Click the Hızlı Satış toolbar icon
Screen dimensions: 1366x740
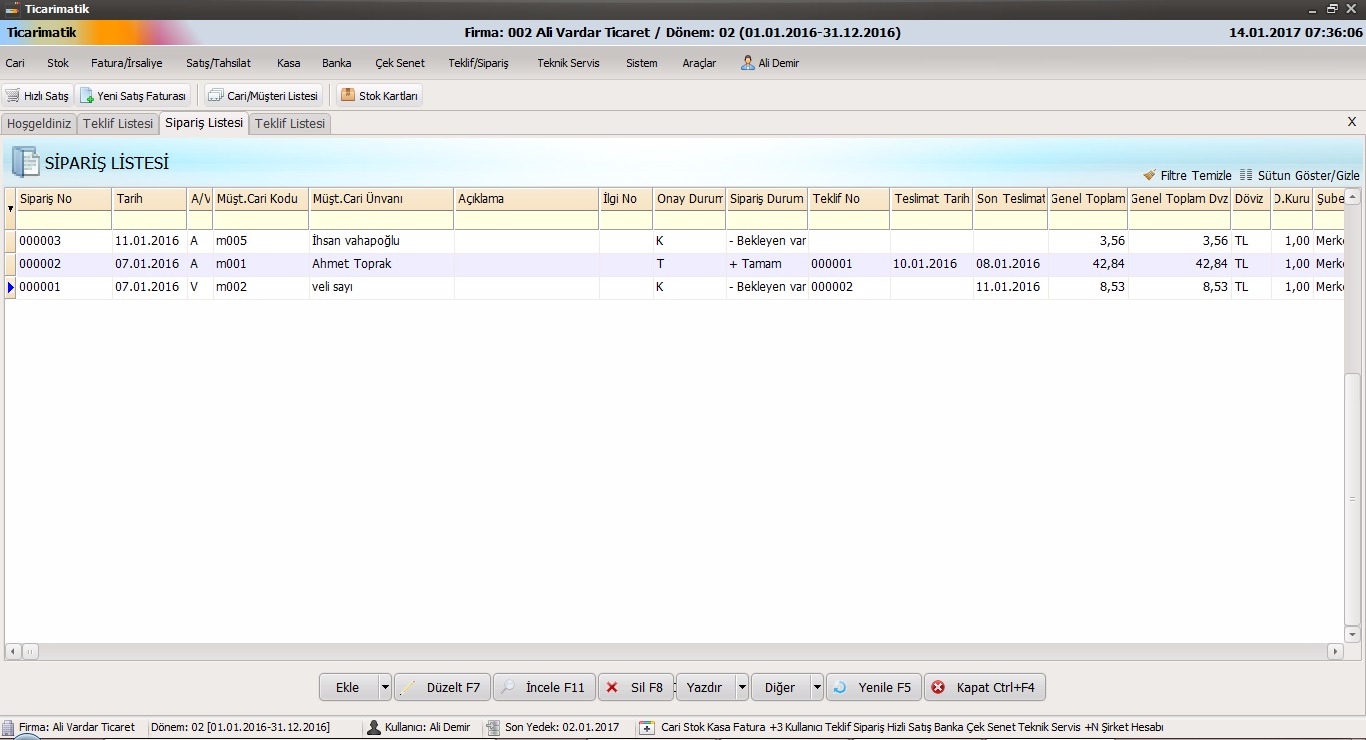coord(13,96)
